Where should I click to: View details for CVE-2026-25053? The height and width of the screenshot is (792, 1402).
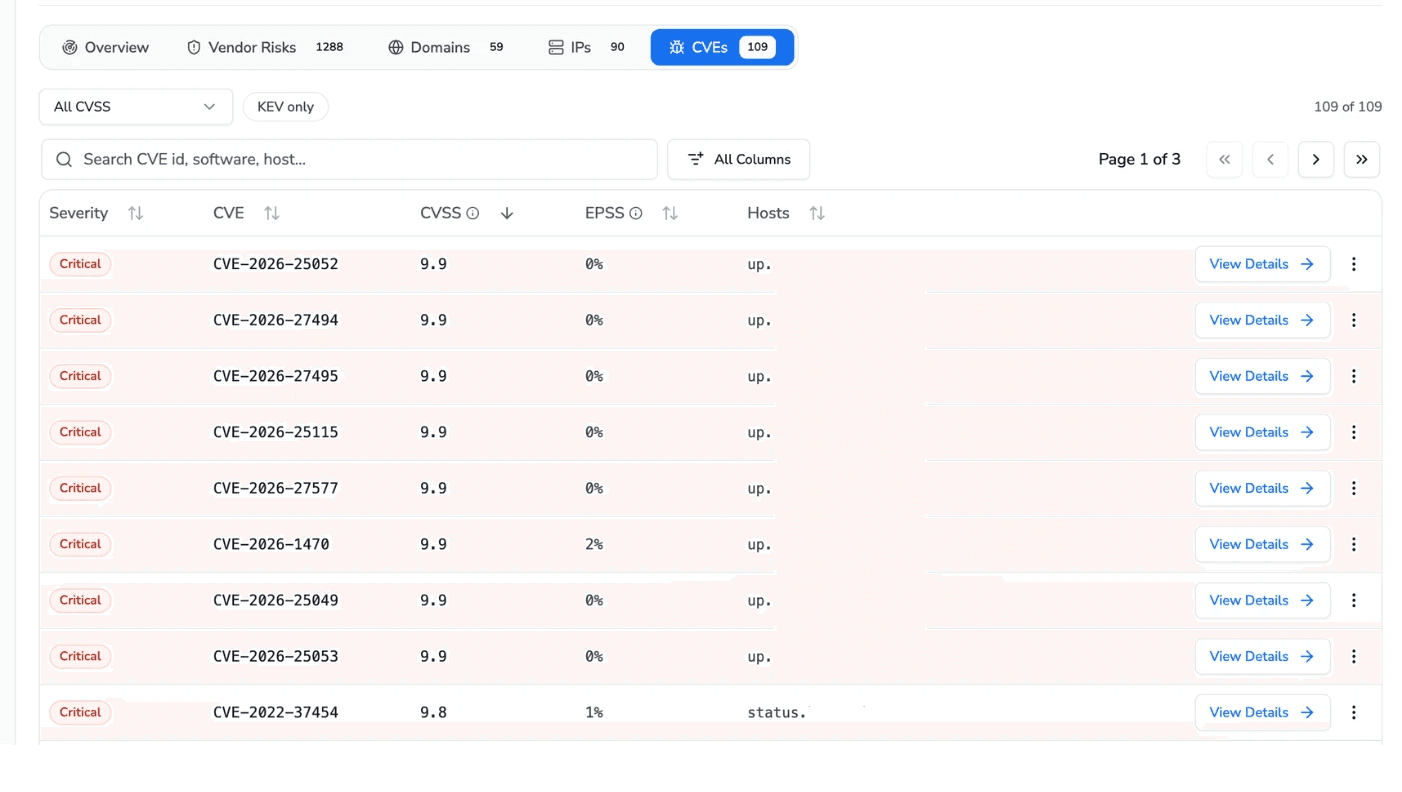coord(1262,656)
